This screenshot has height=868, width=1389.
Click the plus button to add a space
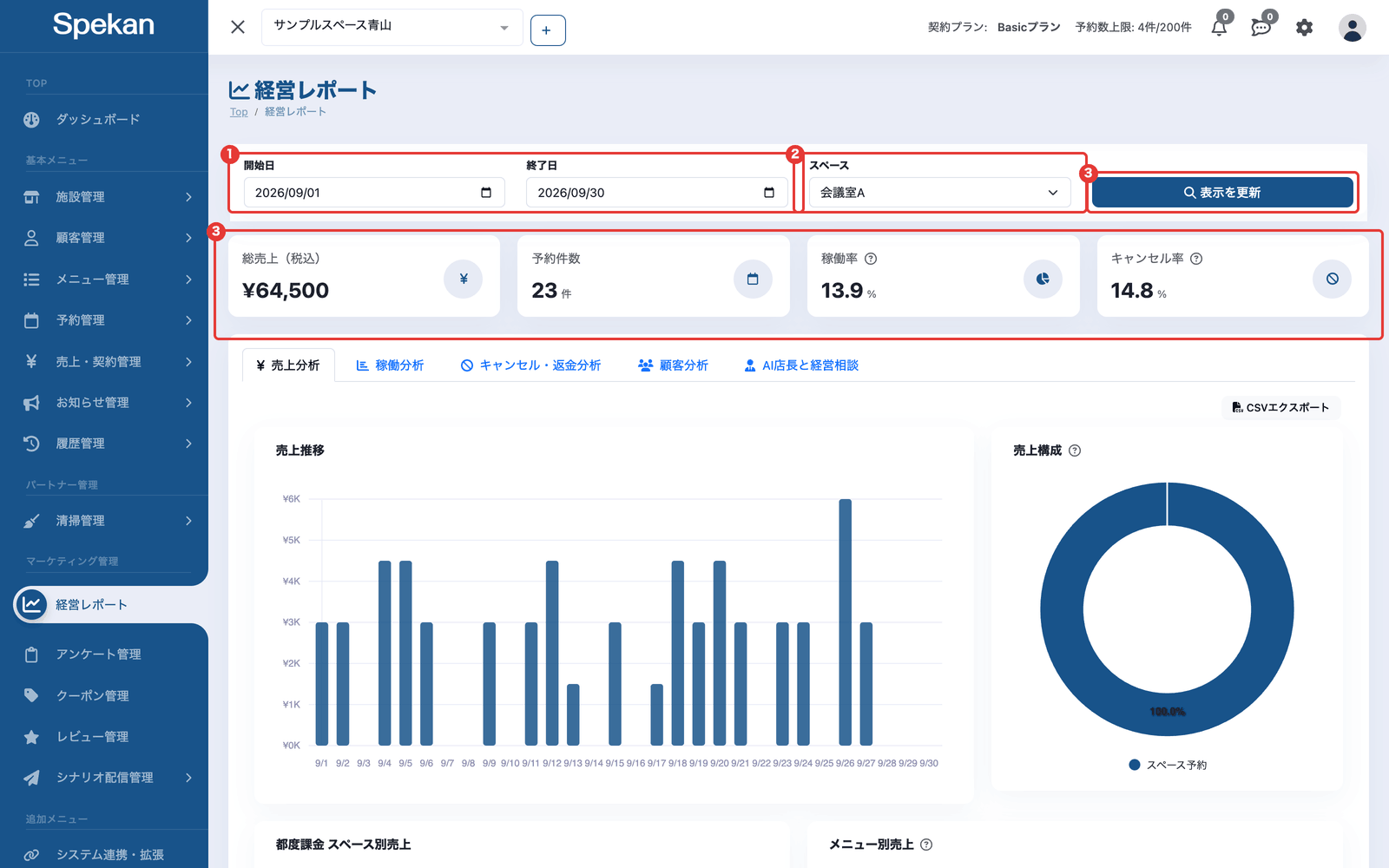(x=548, y=30)
